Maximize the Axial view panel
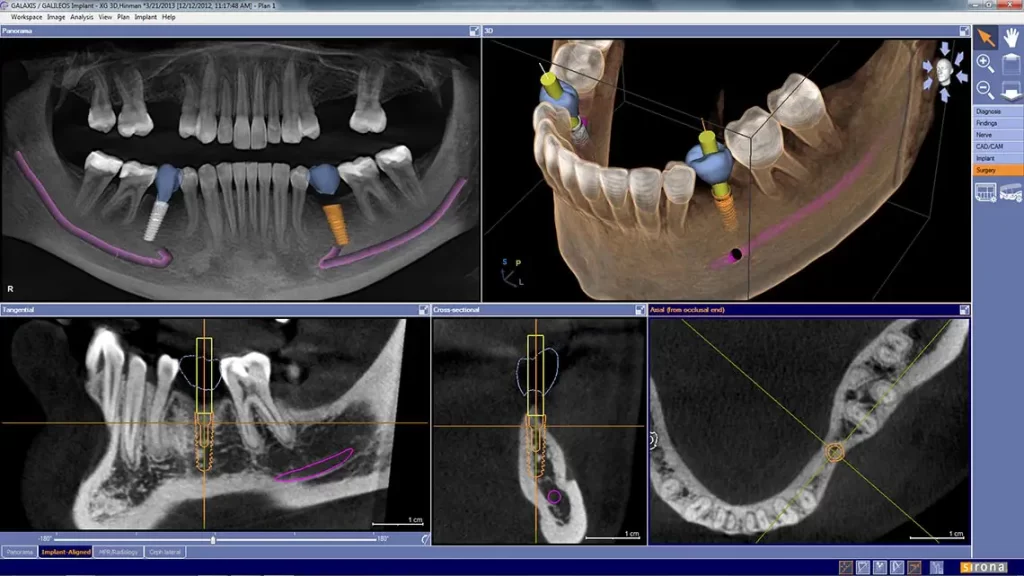Screen dimensions: 1024x576 pyautogui.click(x=964, y=310)
